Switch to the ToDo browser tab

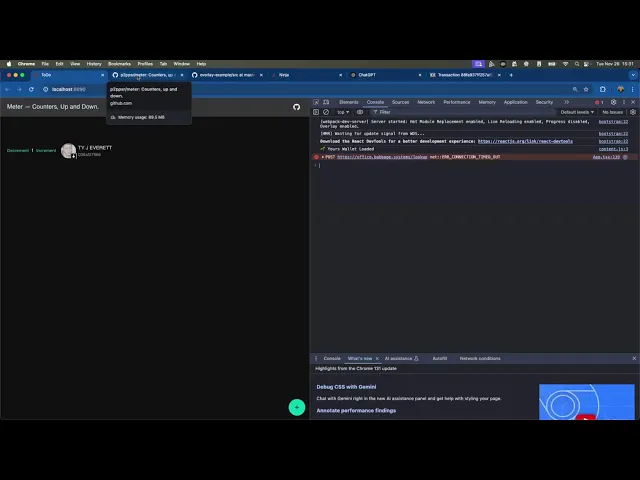point(68,75)
